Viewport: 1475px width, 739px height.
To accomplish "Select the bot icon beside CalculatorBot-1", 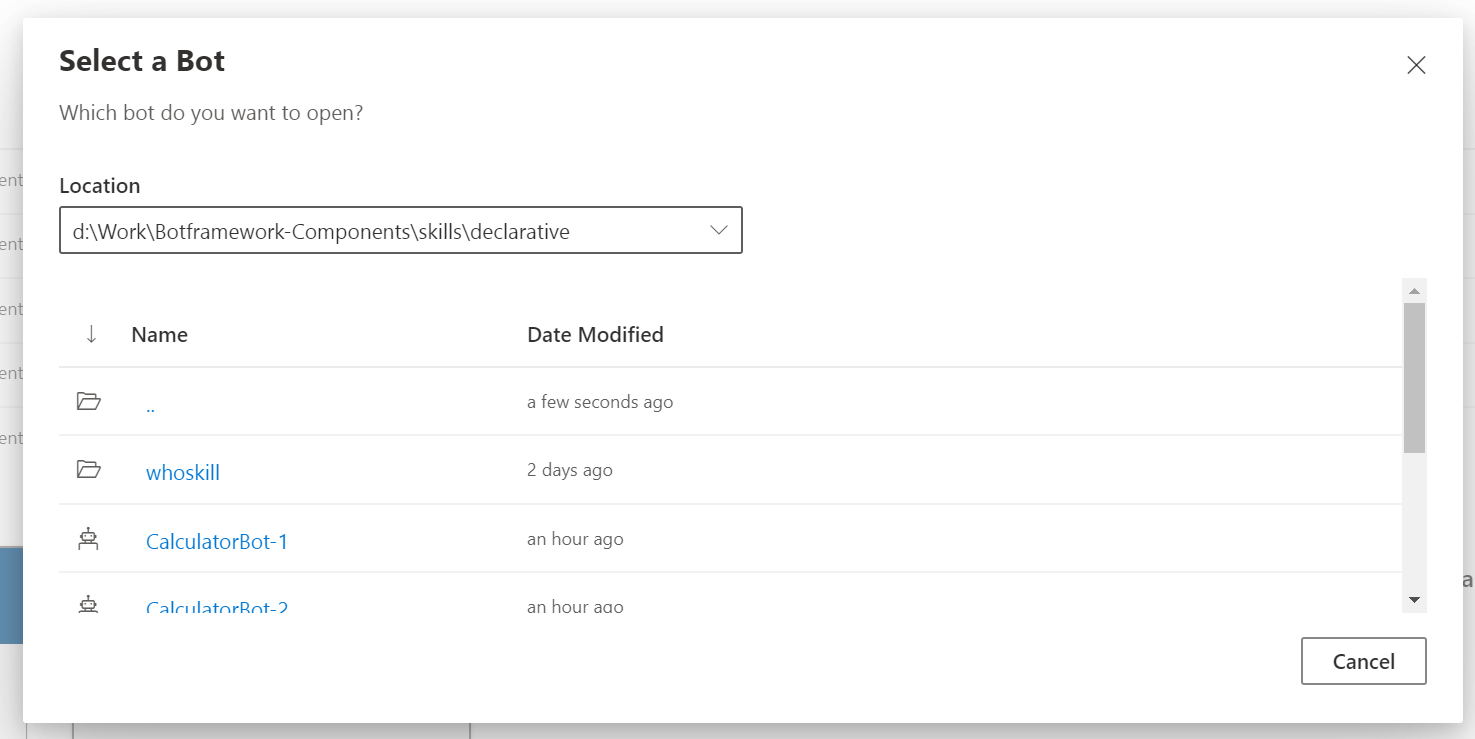I will (x=88, y=538).
